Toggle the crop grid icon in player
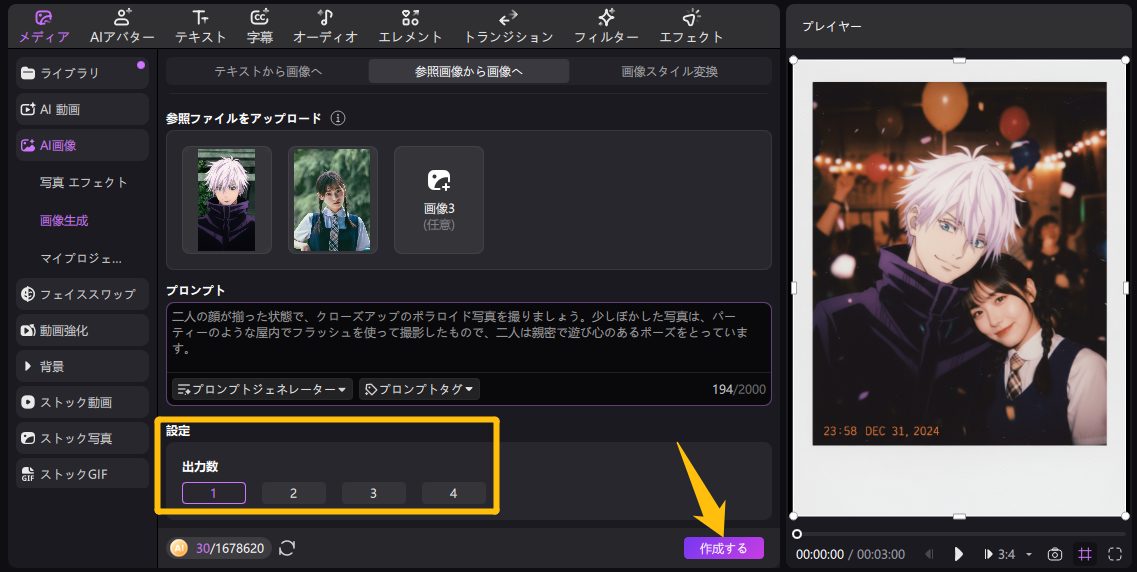The height and width of the screenshot is (572, 1137). click(x=1085, y=555)
